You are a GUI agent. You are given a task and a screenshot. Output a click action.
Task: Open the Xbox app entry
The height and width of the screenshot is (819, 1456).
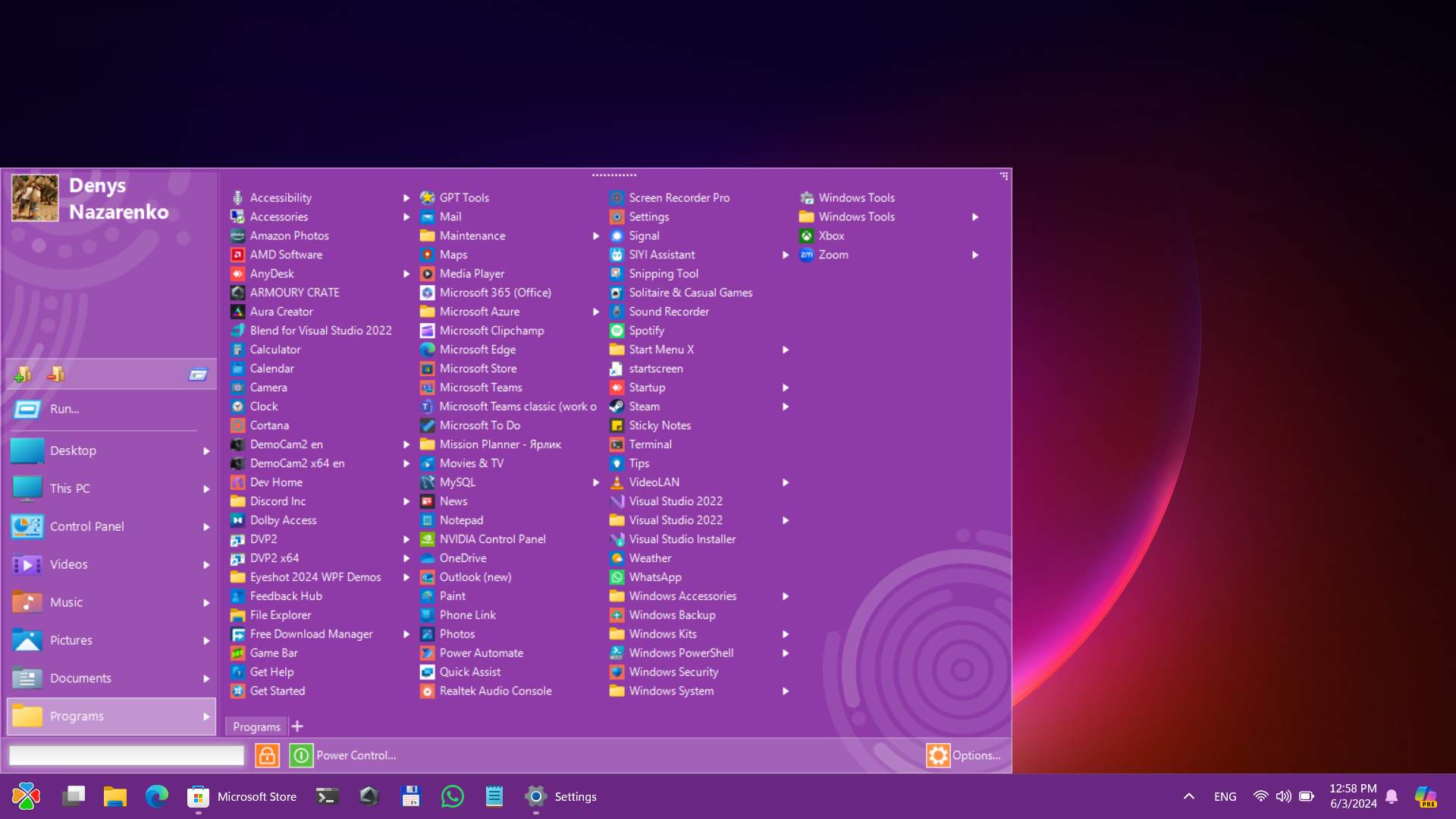[x=823, y=236]
